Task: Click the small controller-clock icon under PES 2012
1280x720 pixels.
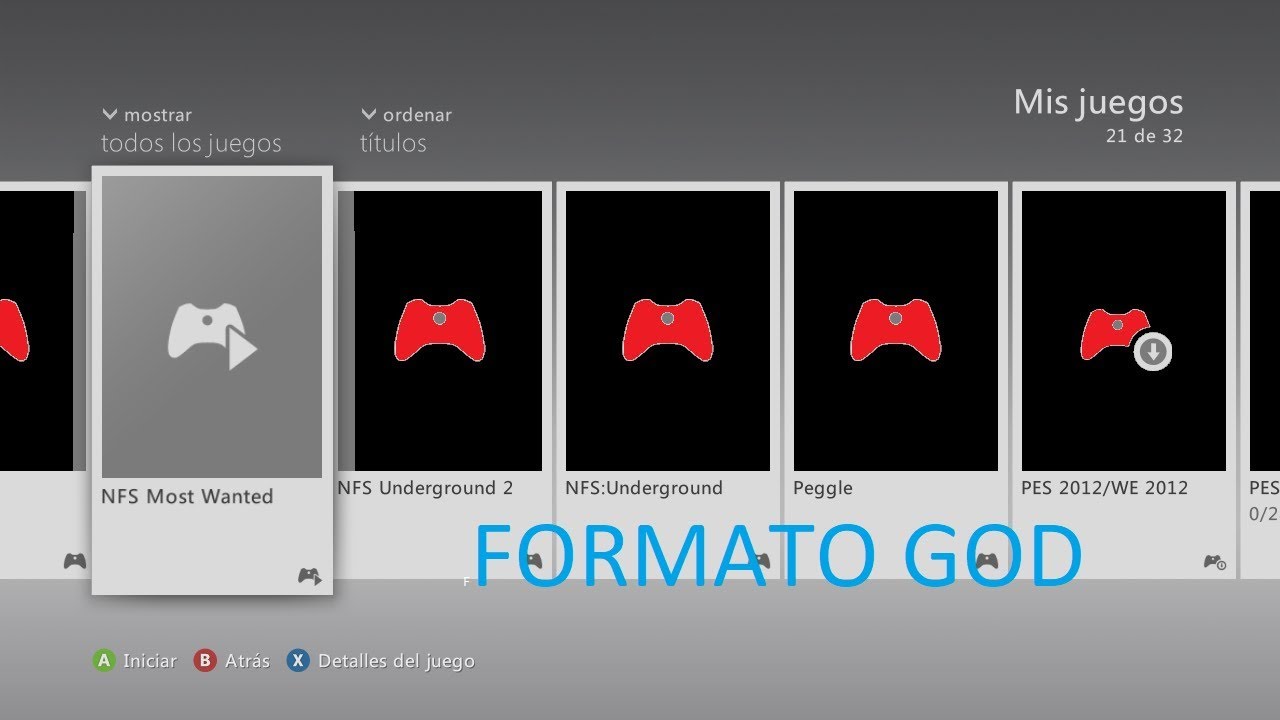Action: pos(1215,563)
